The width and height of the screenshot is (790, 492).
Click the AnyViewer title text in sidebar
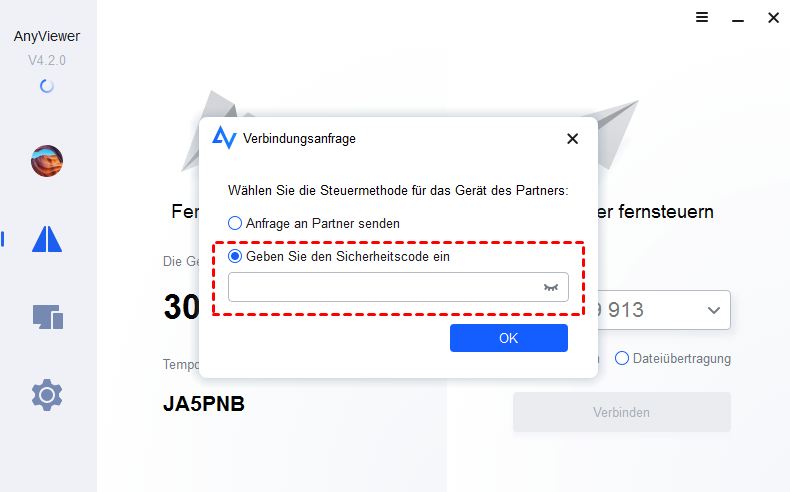(x=47, y=36)
